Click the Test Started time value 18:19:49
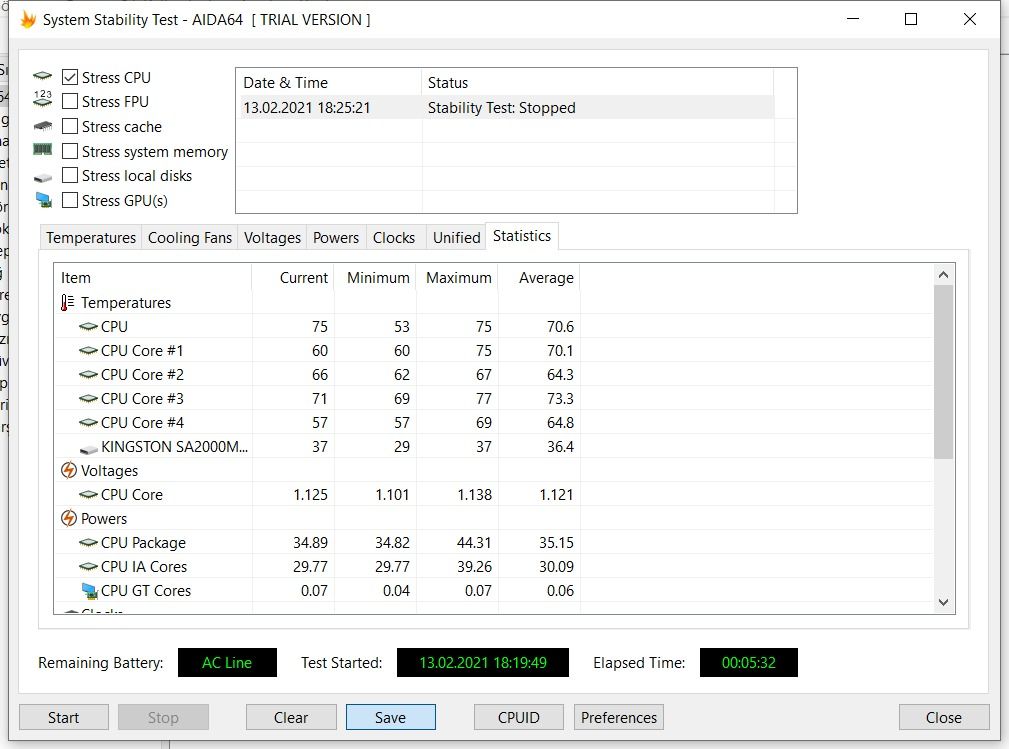Viewport: 1009px width, 749px height. tap(483, 663)
